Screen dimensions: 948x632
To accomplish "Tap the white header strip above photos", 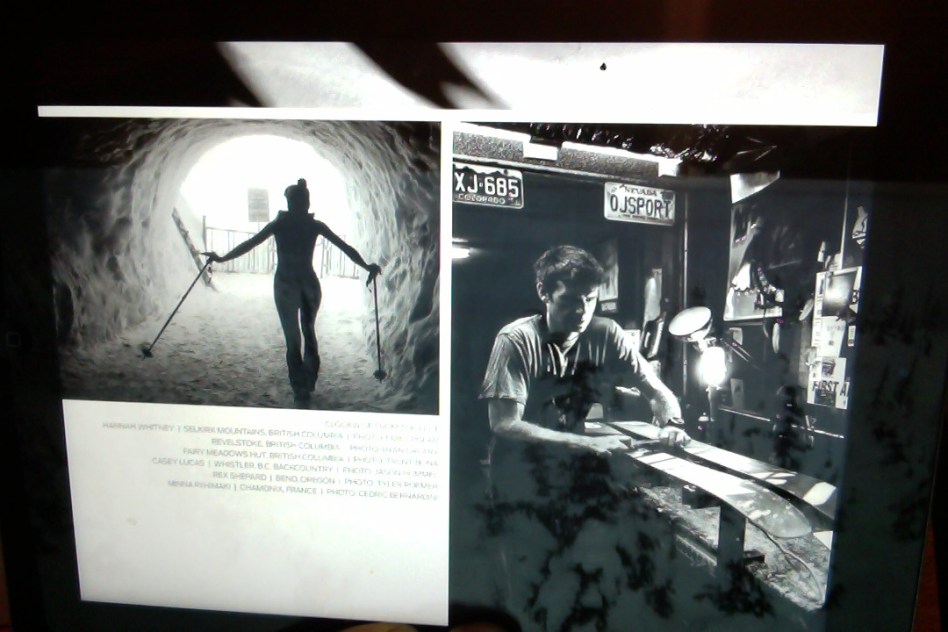I will coord(700,80).
